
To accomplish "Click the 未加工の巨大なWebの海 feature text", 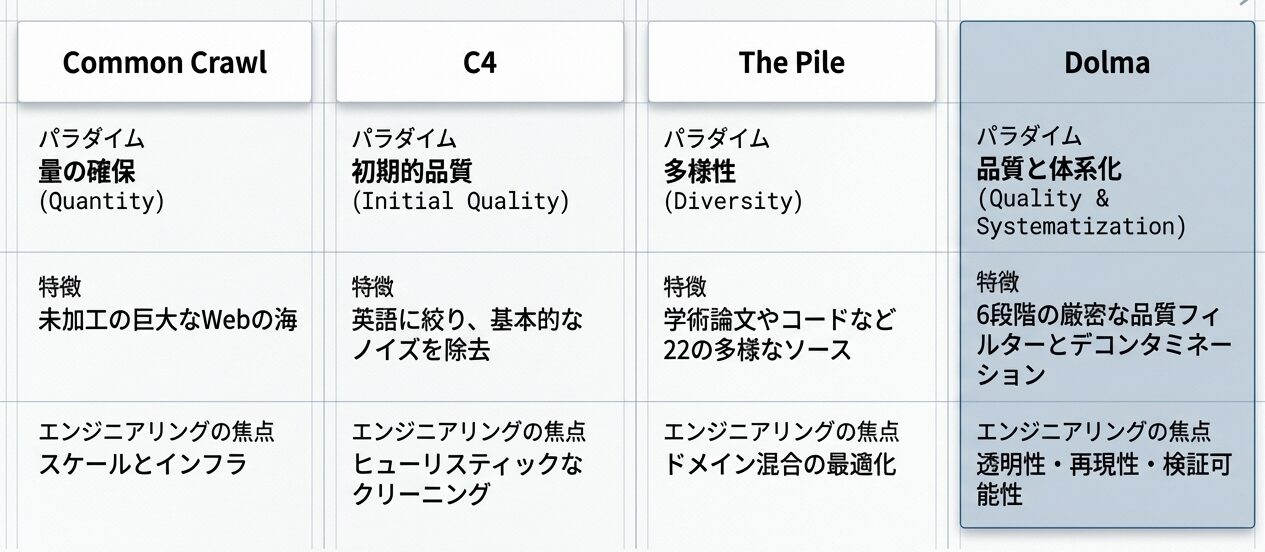I will 168,321.
